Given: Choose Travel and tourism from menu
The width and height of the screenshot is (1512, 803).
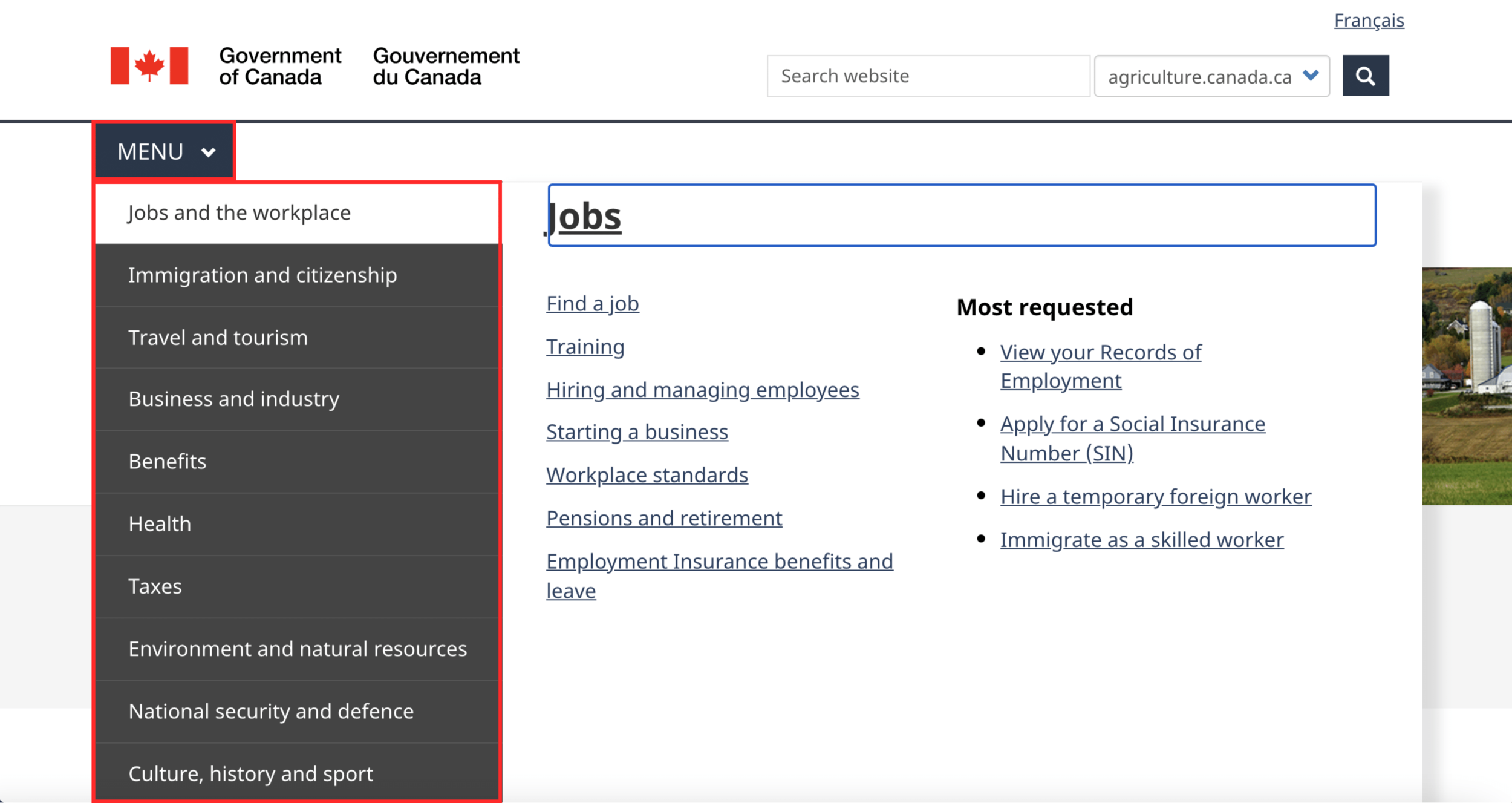Looking at the screenshot, I should click(218, 338).
